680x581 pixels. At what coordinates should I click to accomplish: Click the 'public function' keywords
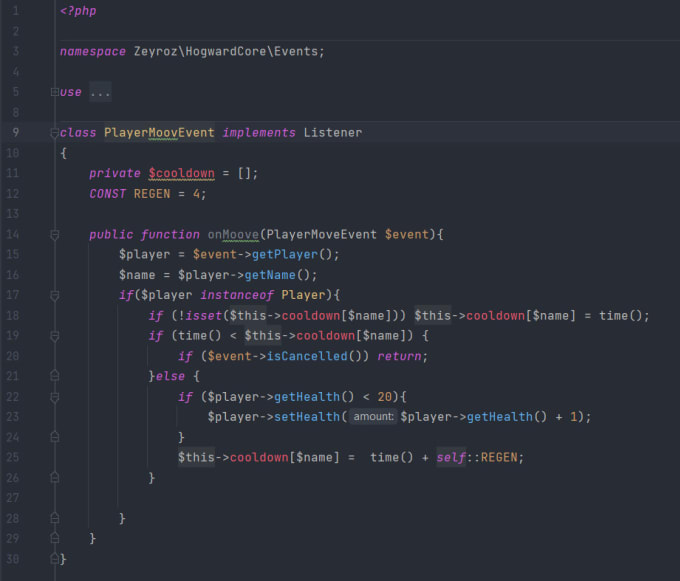point(144,235)
